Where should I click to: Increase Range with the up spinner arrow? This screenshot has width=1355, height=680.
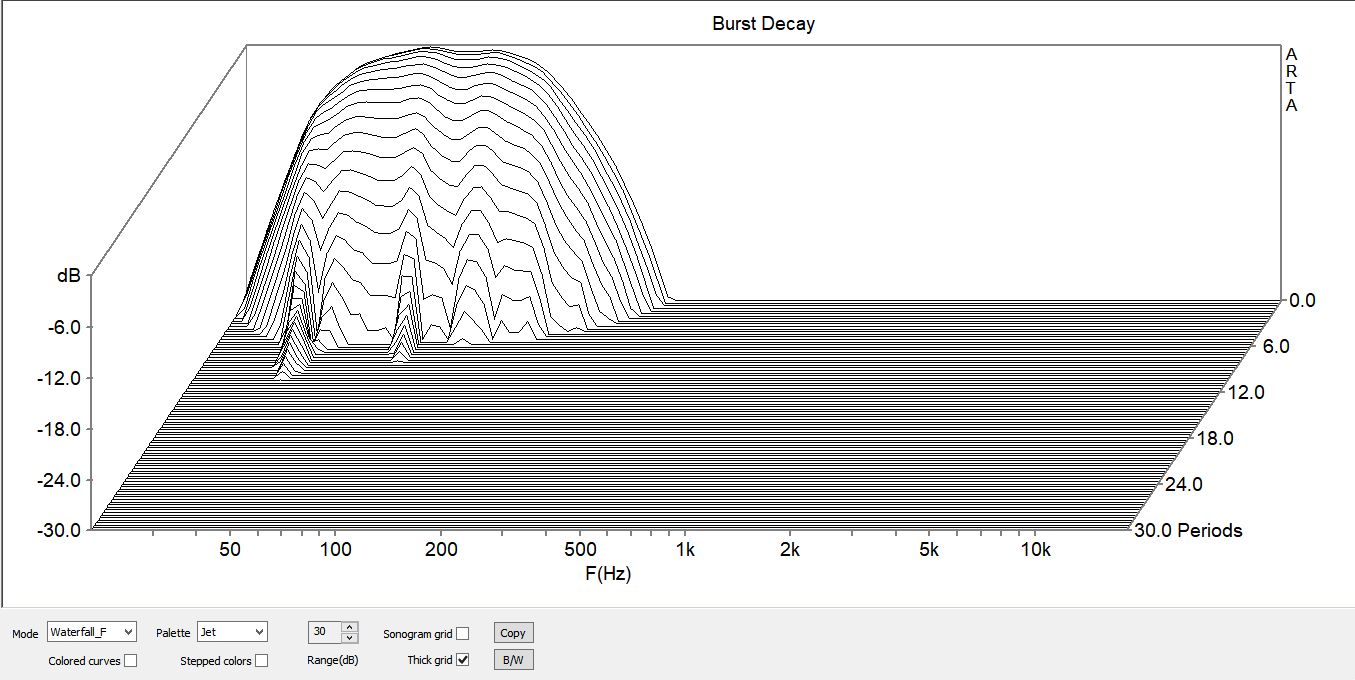pyautogui.click(x=349, y=627)
